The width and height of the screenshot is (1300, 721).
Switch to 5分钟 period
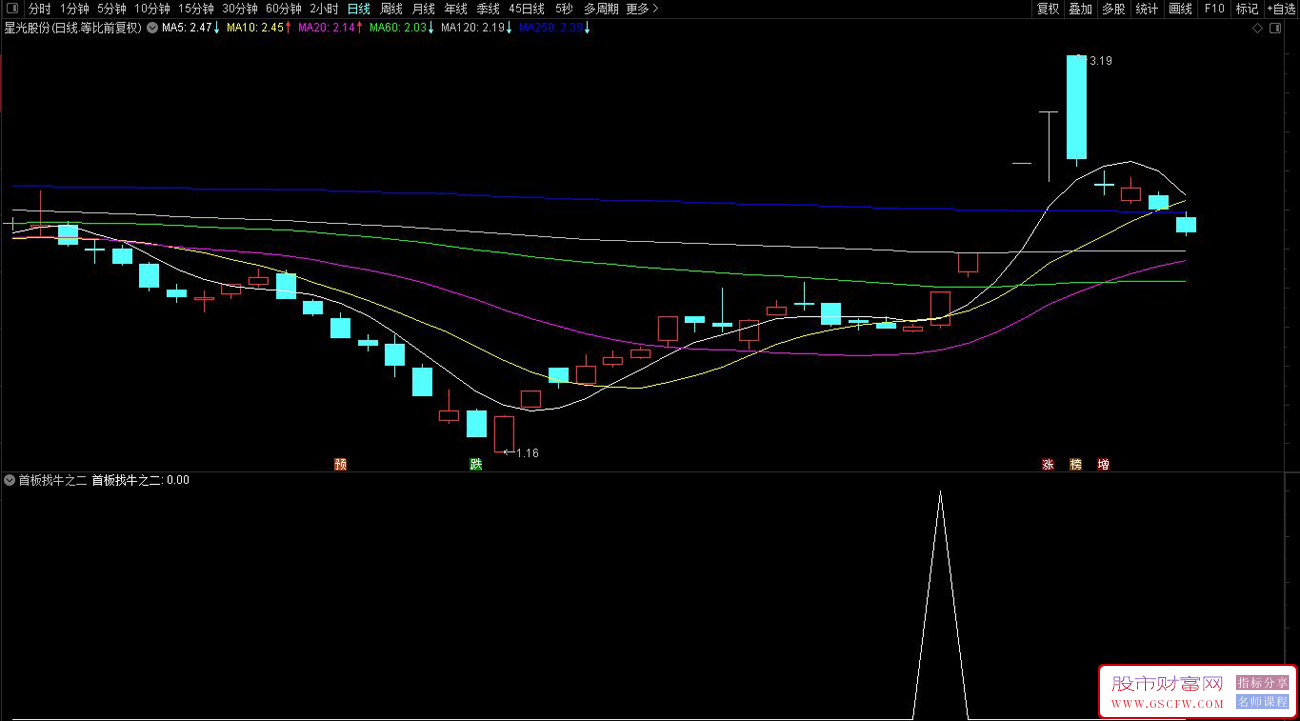coord(112,9)
